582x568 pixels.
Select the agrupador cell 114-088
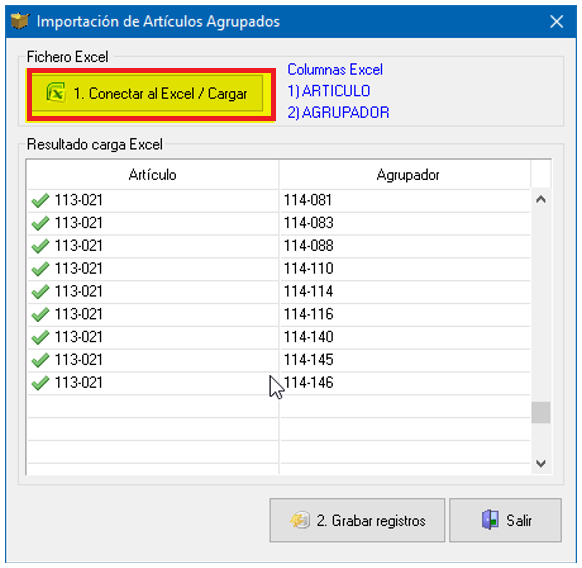[405, 246]
